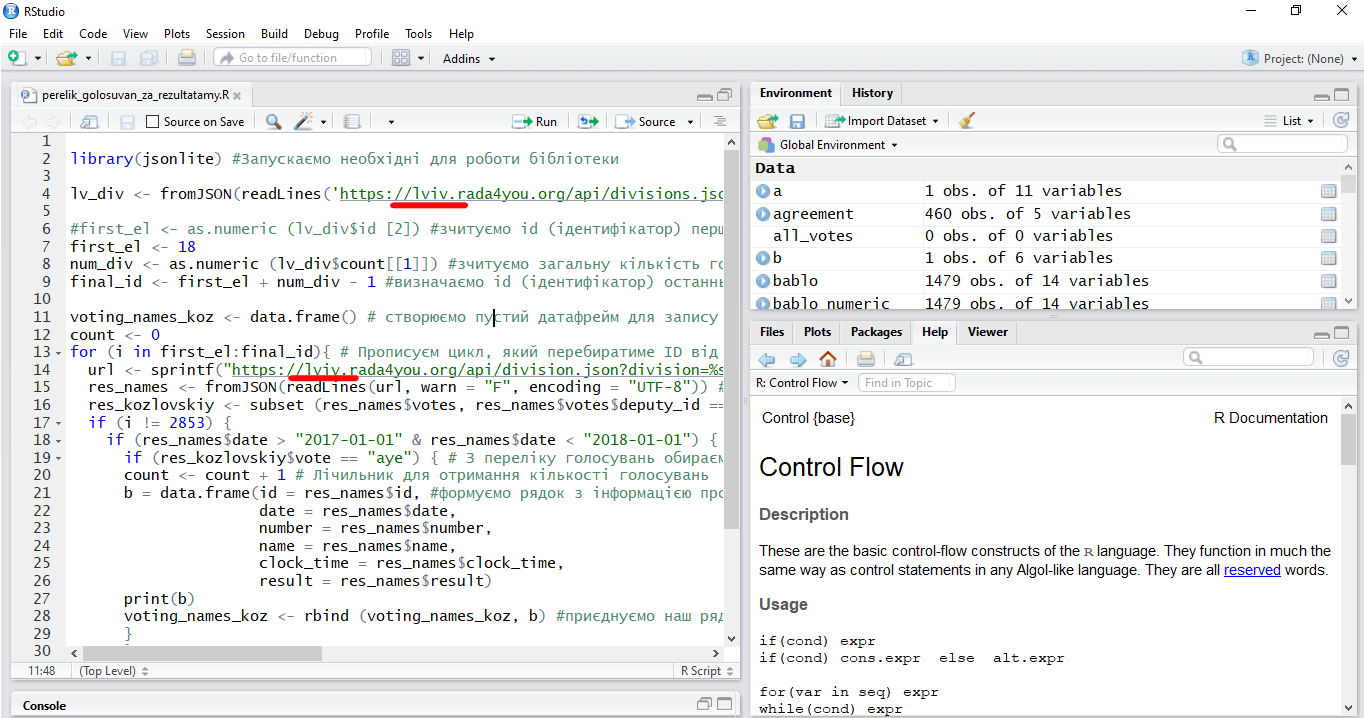Expand the agreement object details
The image size is (1364, 718).
coord(763,214)
